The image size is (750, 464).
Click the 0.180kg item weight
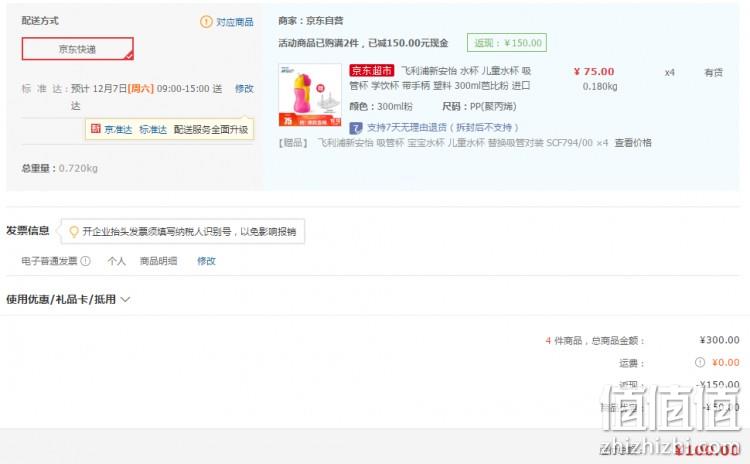600,87
